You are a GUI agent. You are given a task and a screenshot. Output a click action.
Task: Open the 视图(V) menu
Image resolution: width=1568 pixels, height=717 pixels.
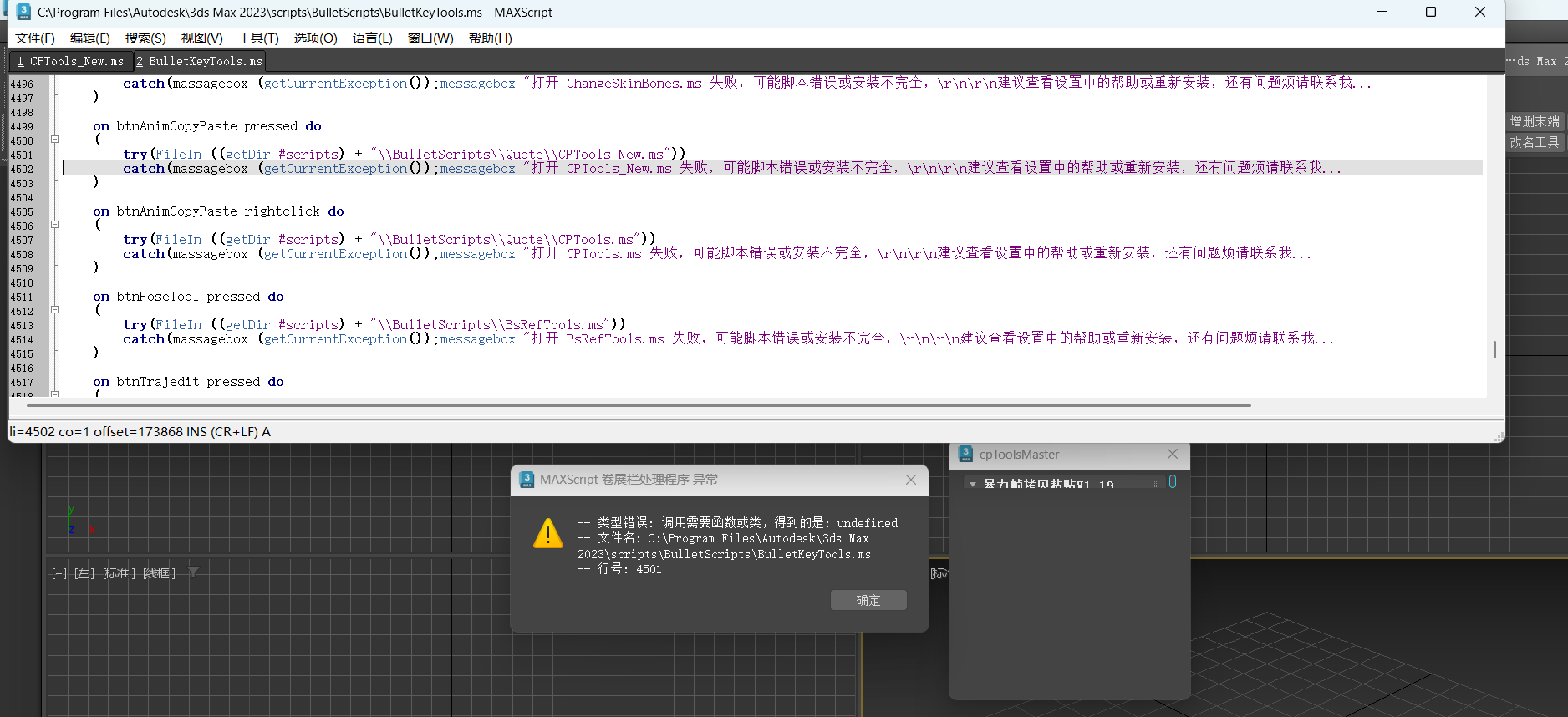point(202,38)
